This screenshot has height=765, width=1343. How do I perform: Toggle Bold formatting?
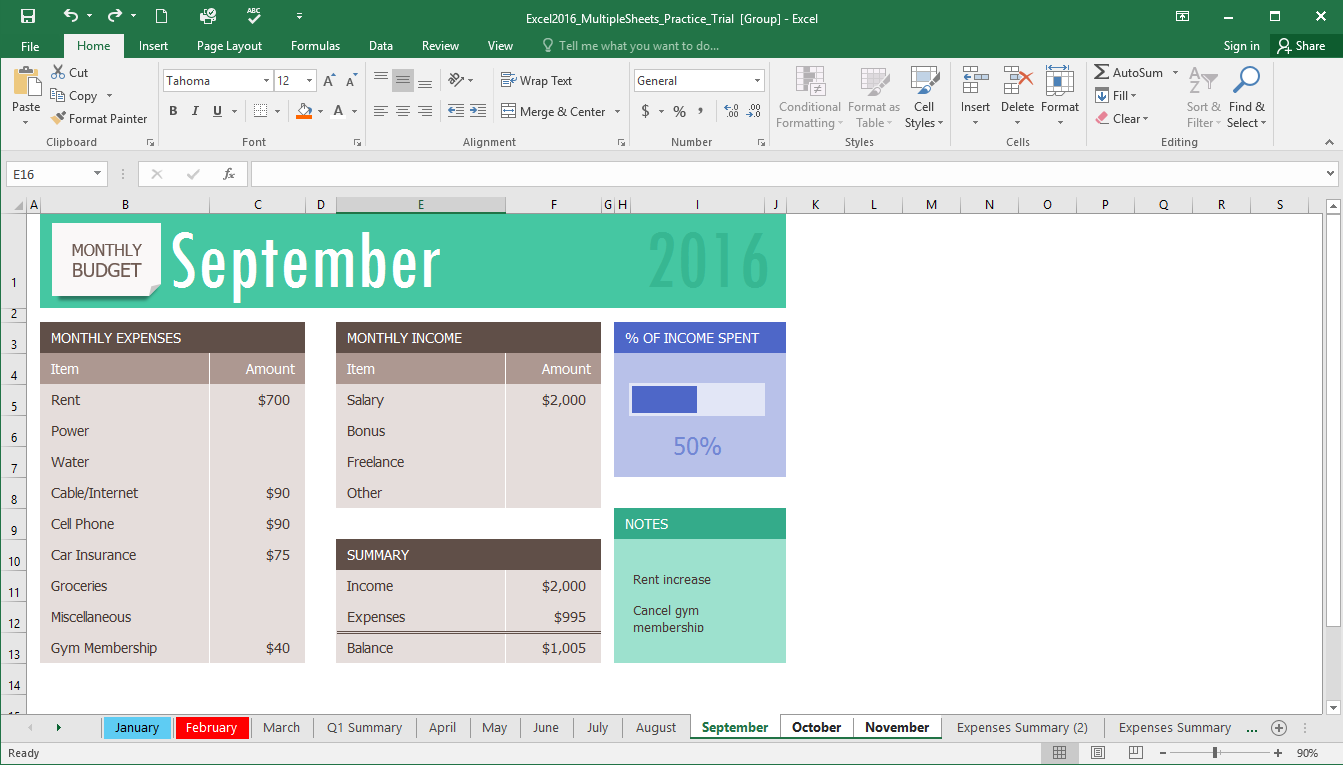[173, 111]
